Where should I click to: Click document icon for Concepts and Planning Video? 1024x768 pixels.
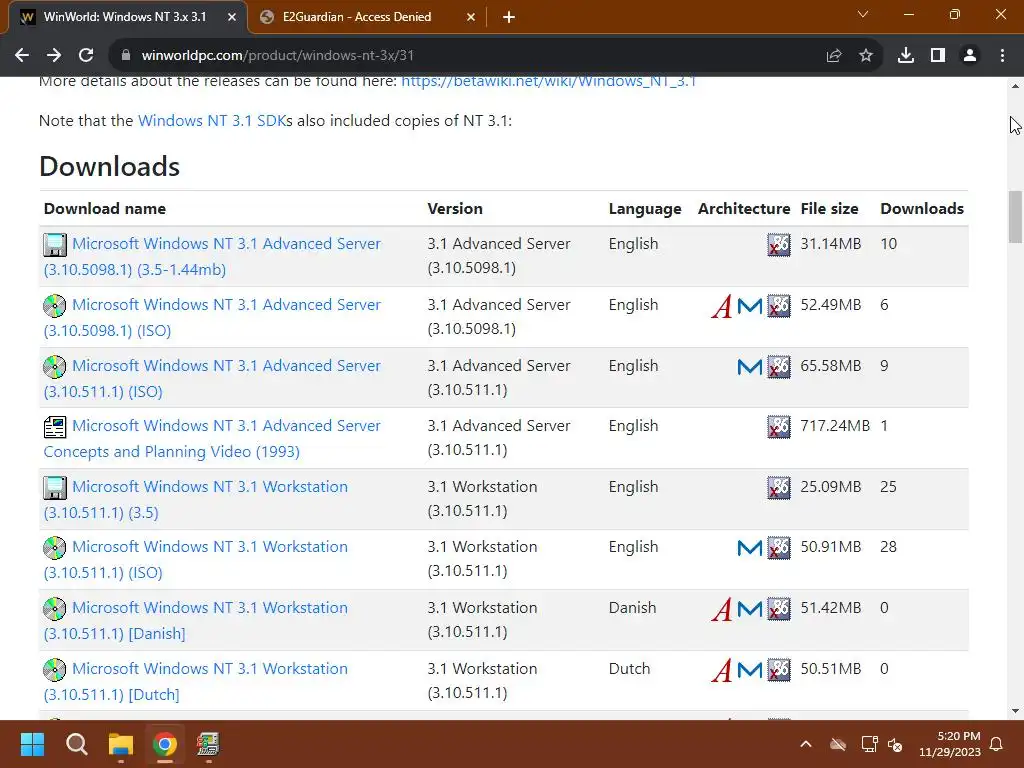click(55, 427)
